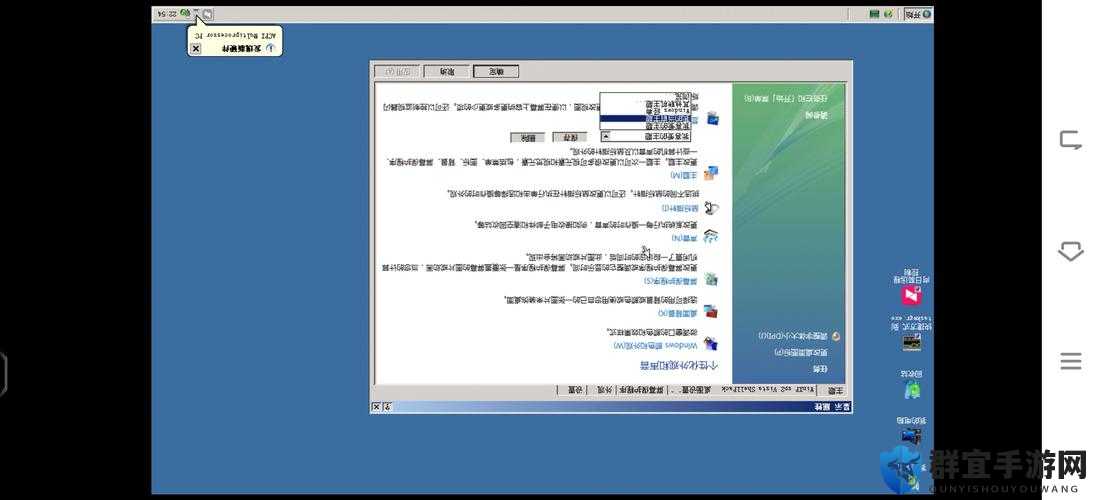The image size is (1096, 500).
Task: Click the 个性化外观和声音 heading text
Action: (x=679, y=365)
